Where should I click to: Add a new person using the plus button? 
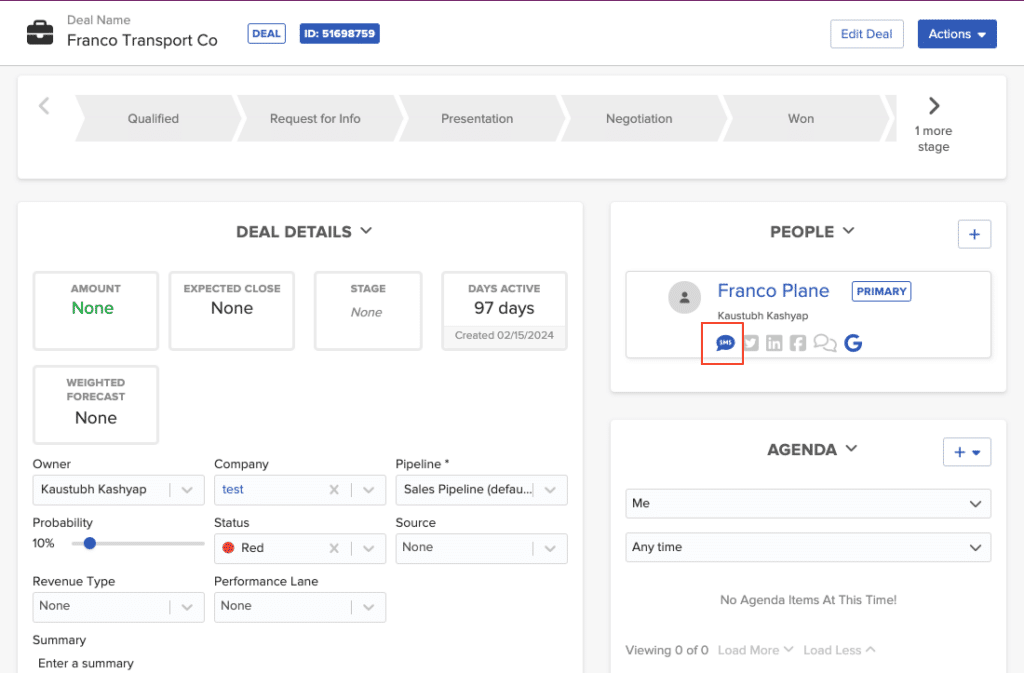(x=974, y=233)
